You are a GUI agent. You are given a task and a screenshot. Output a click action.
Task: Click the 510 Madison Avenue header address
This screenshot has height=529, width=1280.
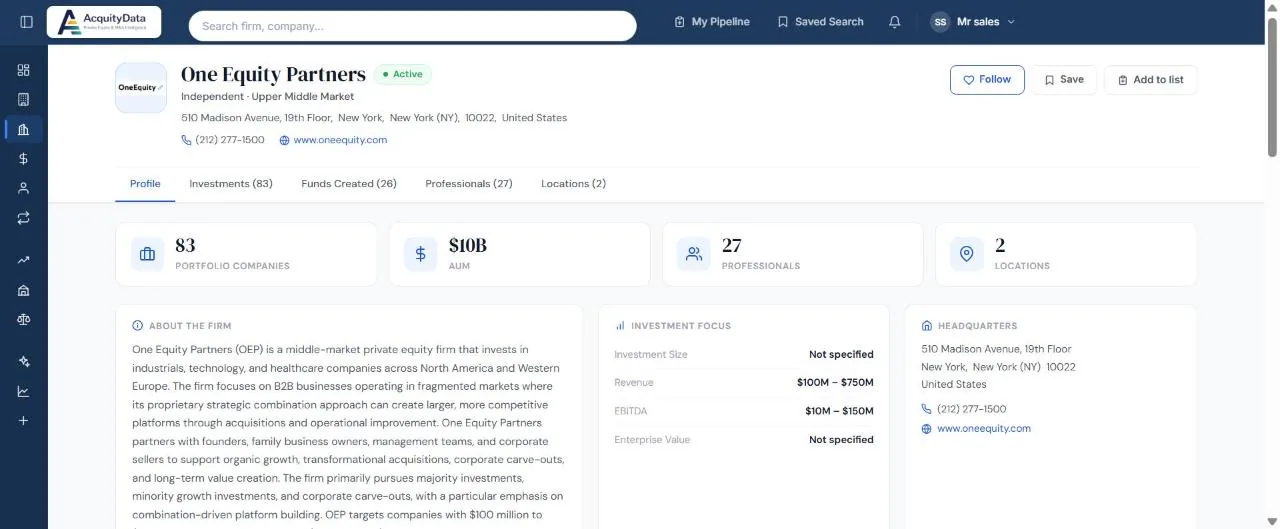tap(374, 118)
